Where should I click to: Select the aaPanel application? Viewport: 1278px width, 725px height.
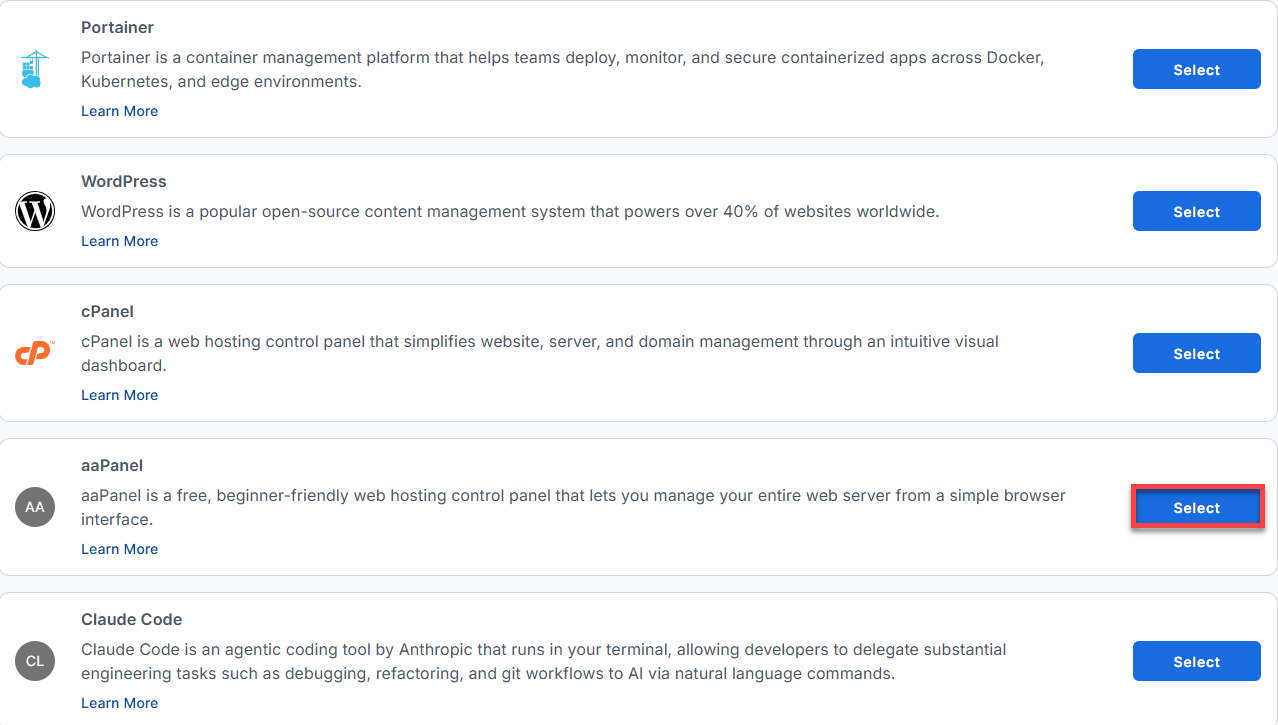tap(1196, 508)
